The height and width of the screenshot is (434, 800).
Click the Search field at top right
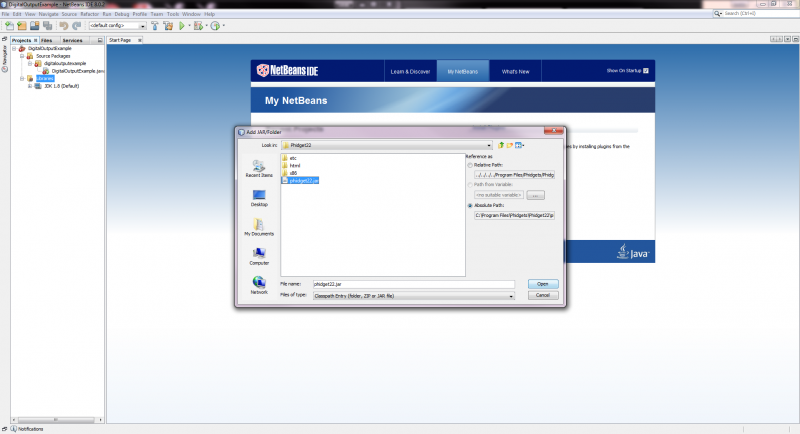pos(757,14)
